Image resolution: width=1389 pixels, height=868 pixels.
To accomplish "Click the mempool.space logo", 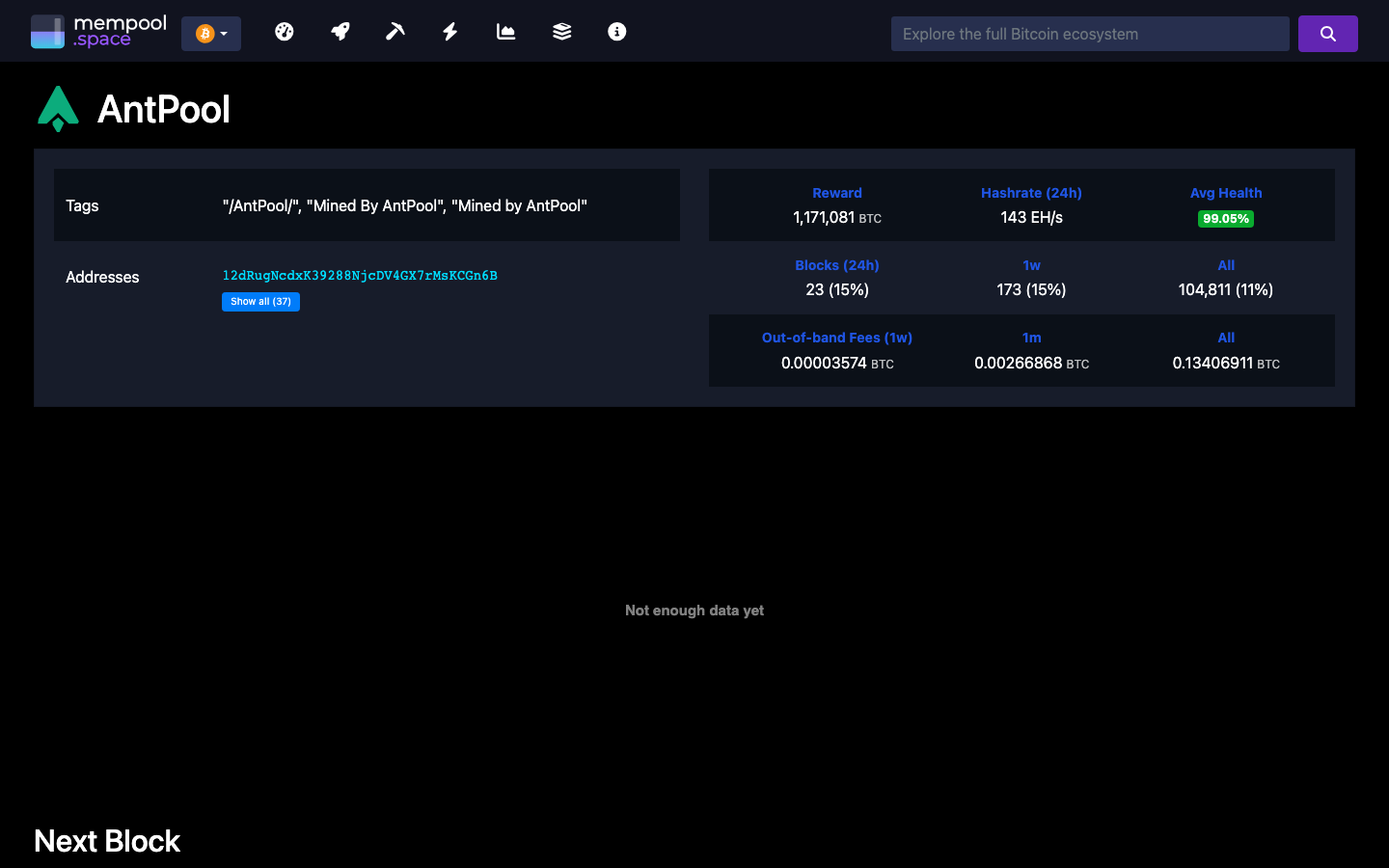I will (x=97, y=30).
